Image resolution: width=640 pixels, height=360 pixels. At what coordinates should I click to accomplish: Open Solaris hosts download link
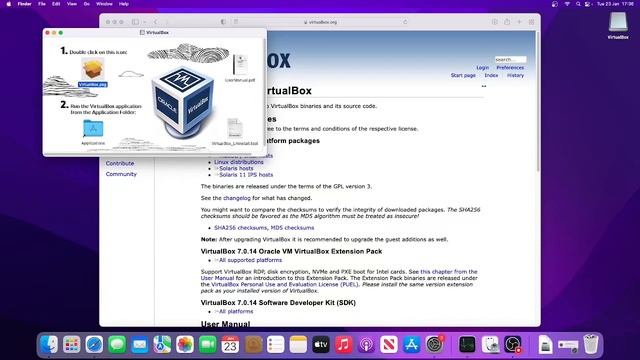[x=236, y=168]
